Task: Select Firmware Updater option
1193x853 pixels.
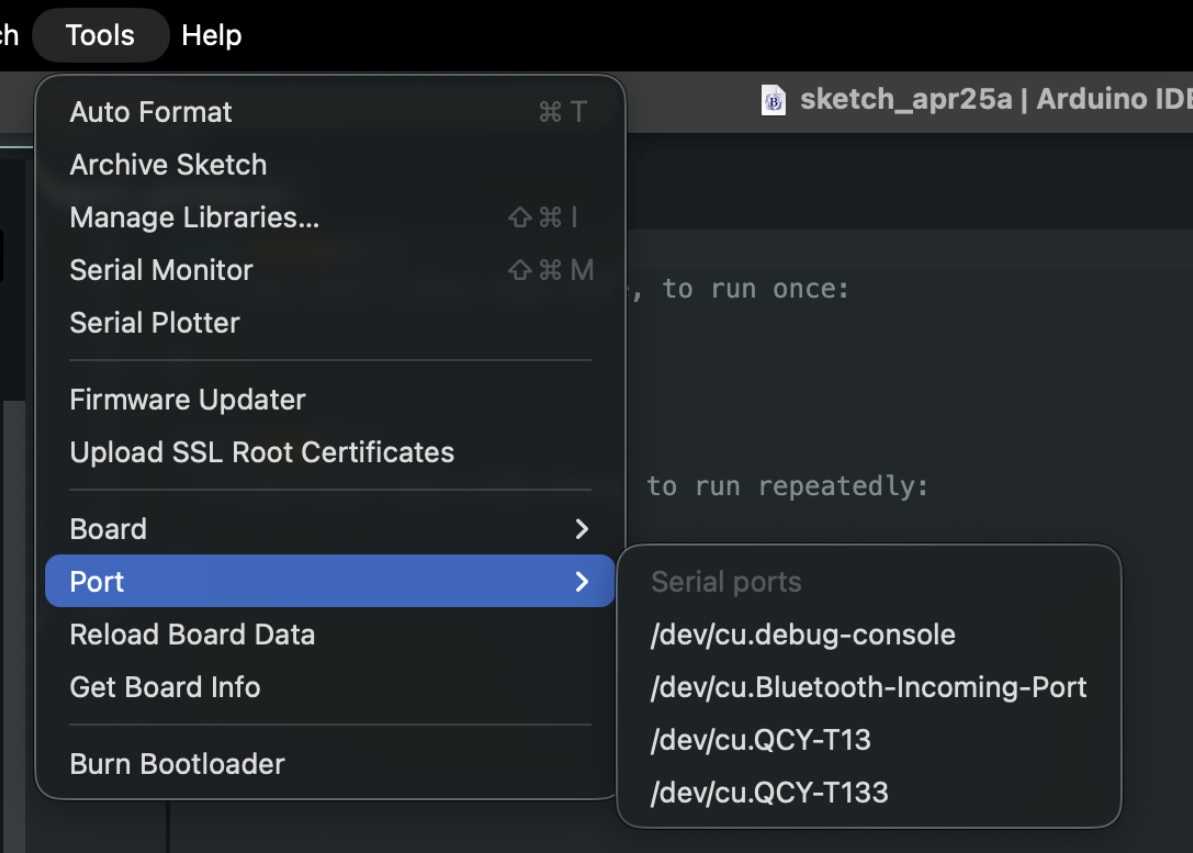Action: (x=329, y=399)
